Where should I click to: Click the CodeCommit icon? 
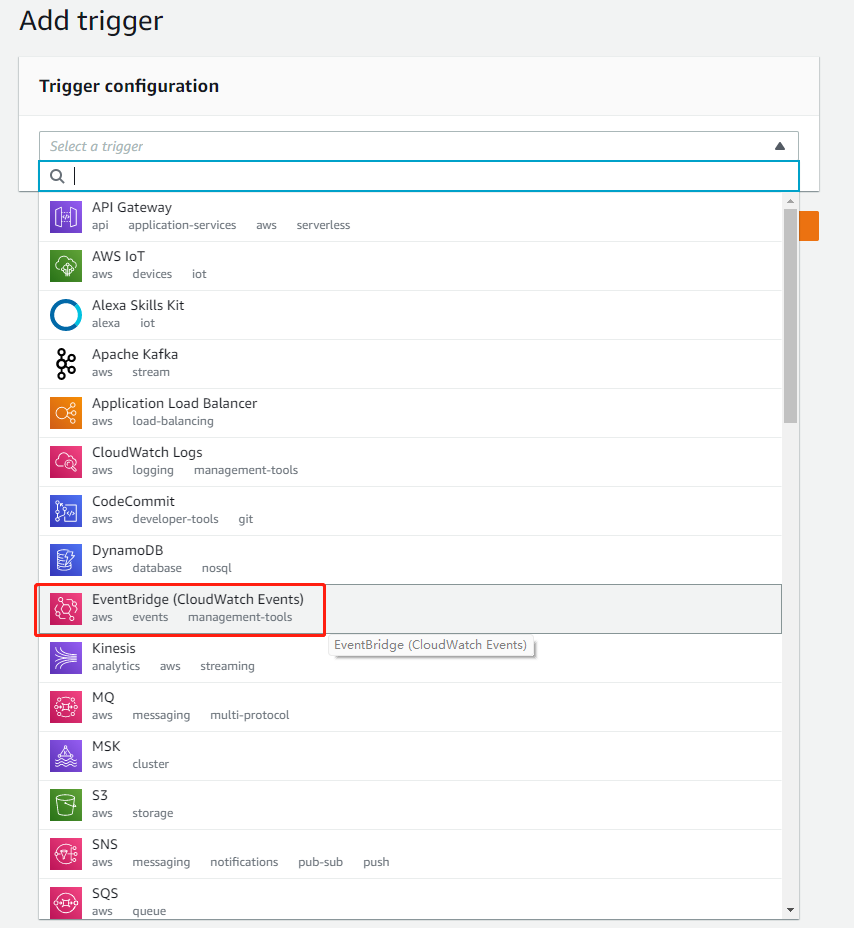coord(66,510)
